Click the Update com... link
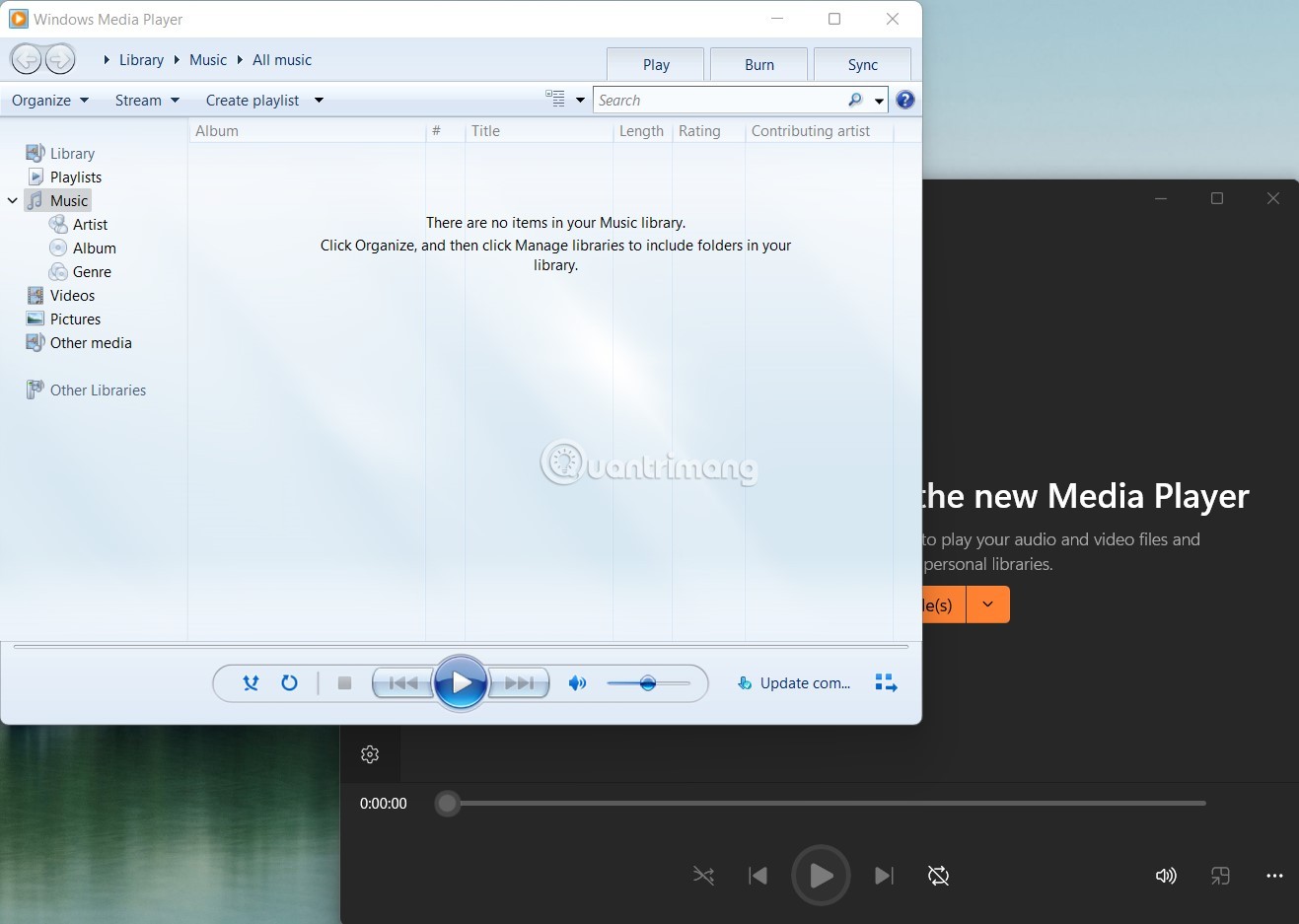 coord(794,682)
